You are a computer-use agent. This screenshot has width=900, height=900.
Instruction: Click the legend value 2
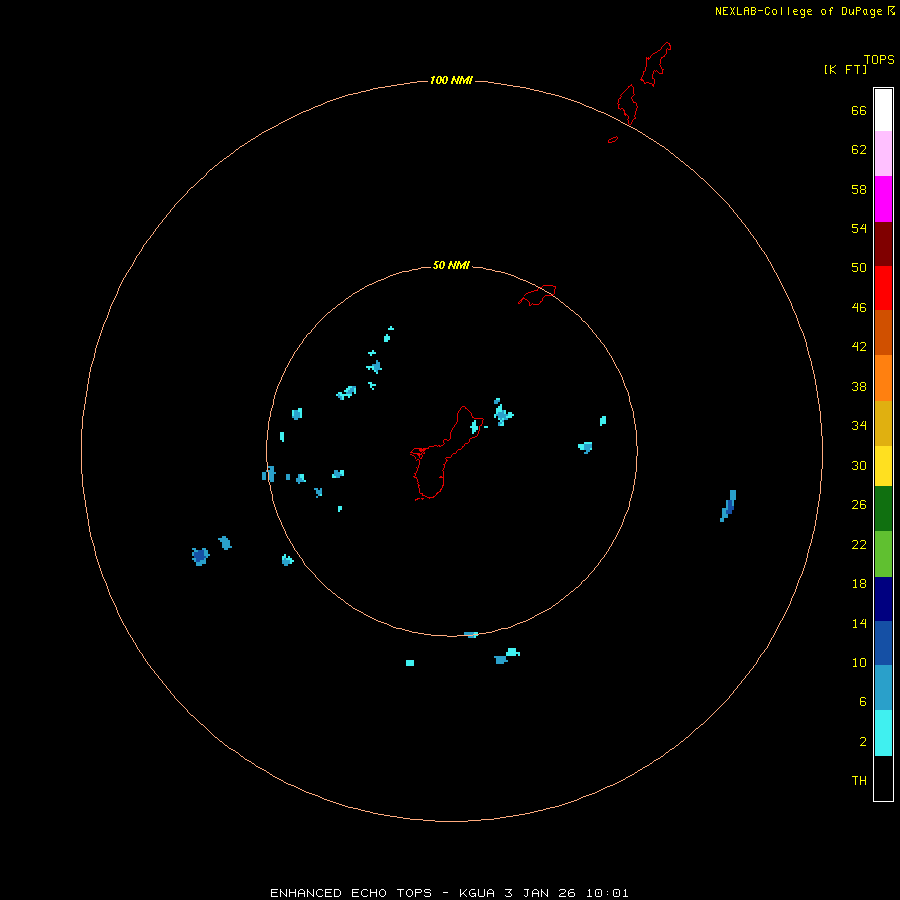(862, 742)
